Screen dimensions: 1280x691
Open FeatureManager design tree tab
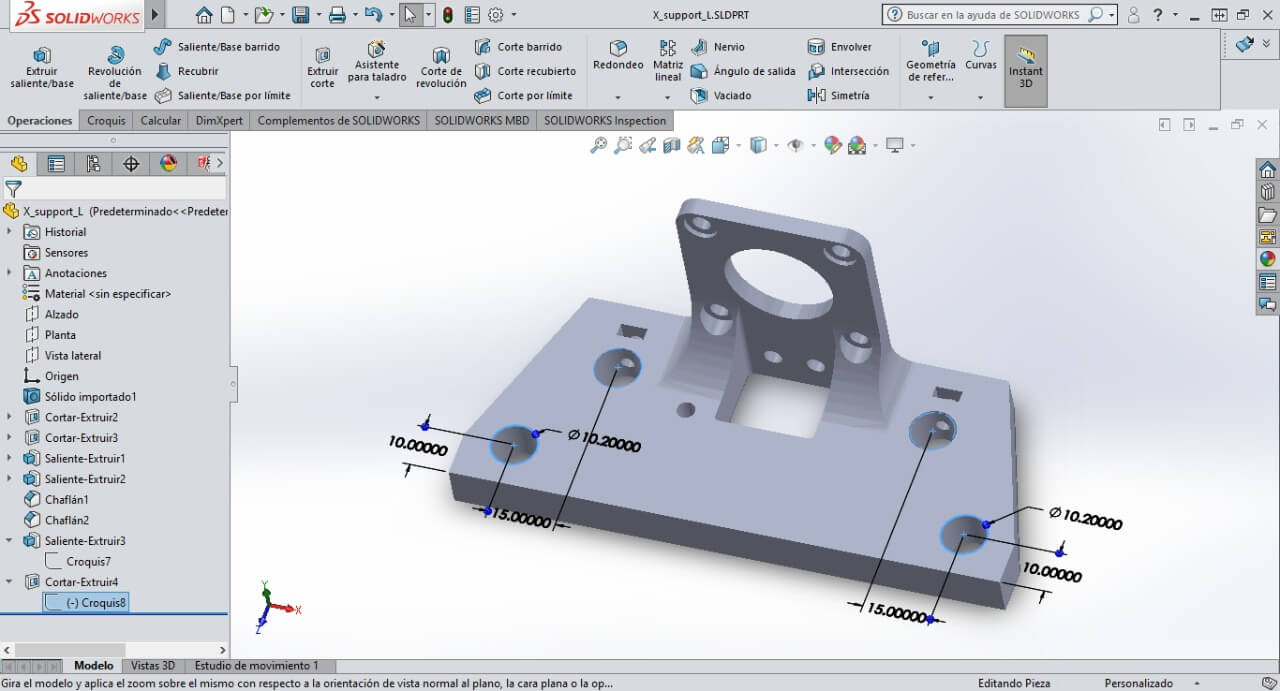coord(19,164)
